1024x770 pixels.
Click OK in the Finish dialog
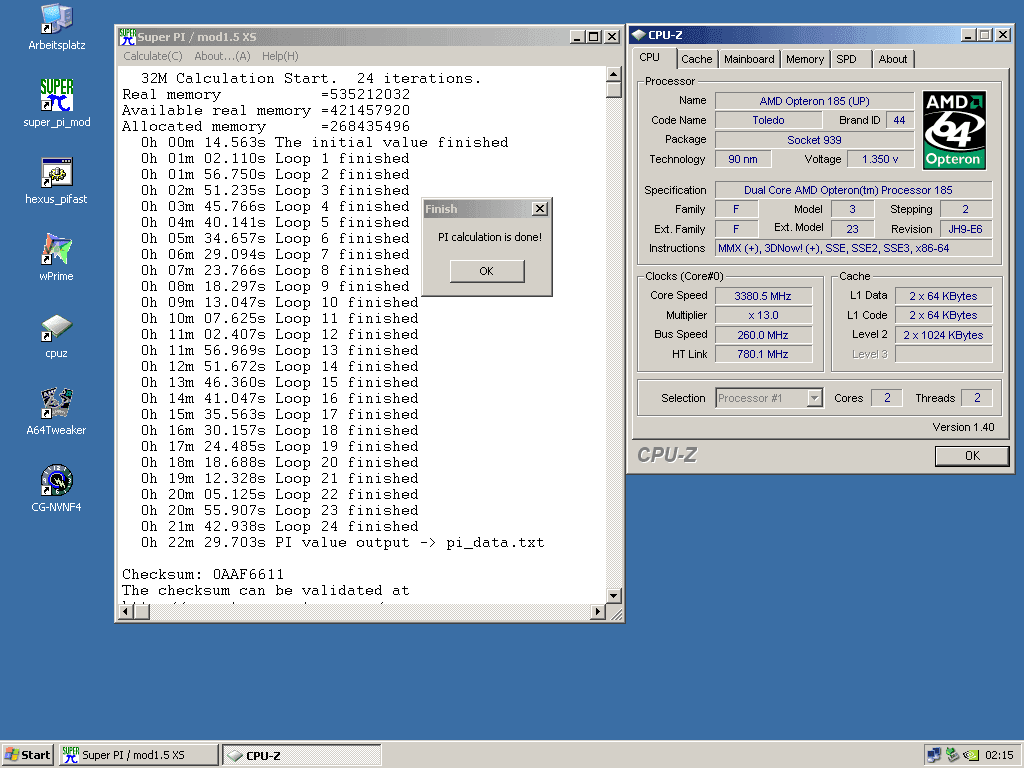coord(487,271)
